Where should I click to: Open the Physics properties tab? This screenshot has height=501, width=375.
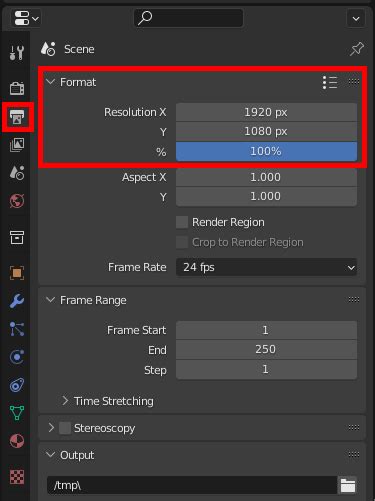[x=17, y=357]
